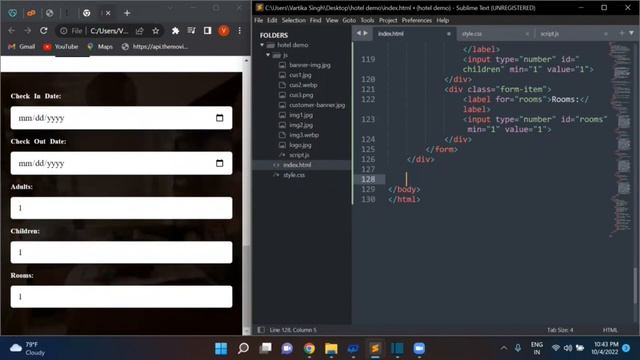
Task: Open File Explorer from taskbar
Action: (331, 349)
